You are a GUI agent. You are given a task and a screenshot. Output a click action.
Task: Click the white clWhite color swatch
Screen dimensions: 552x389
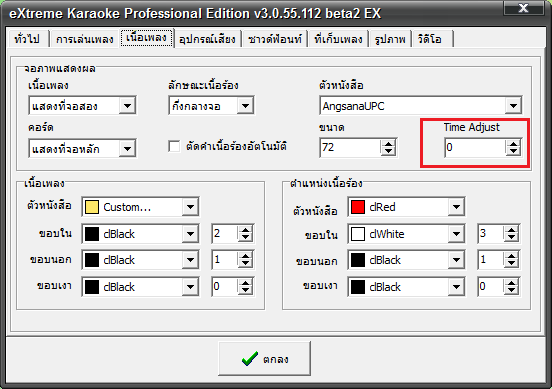tap(358, 234)
